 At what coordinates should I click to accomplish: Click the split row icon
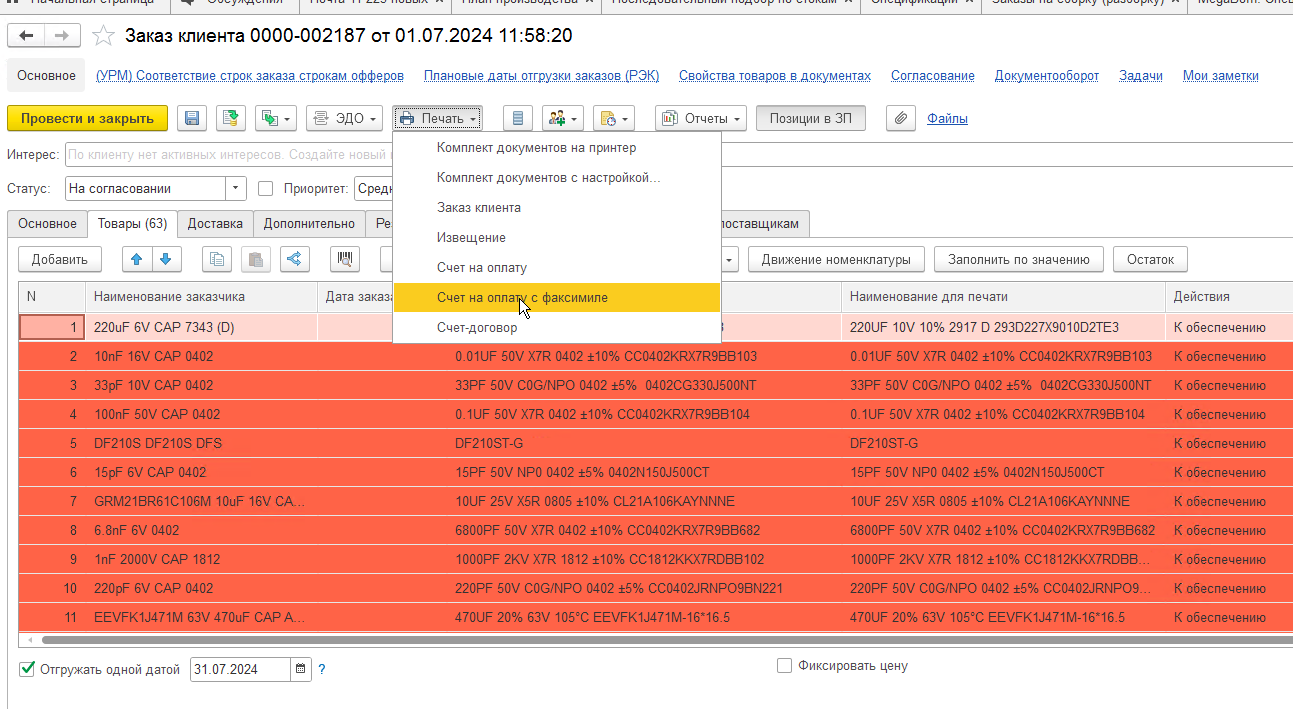coord(294,259)
